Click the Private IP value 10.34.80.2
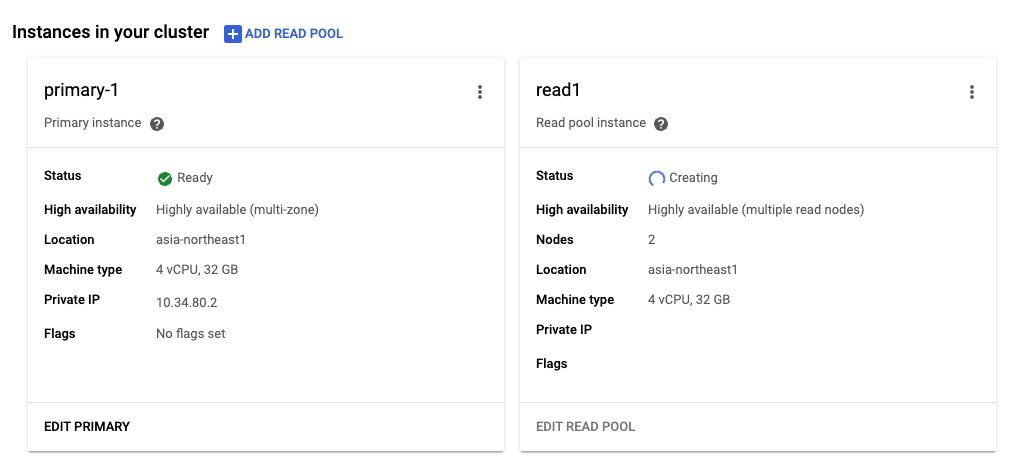Viewport: 1017px width, 474px height. tap(187, 303)
